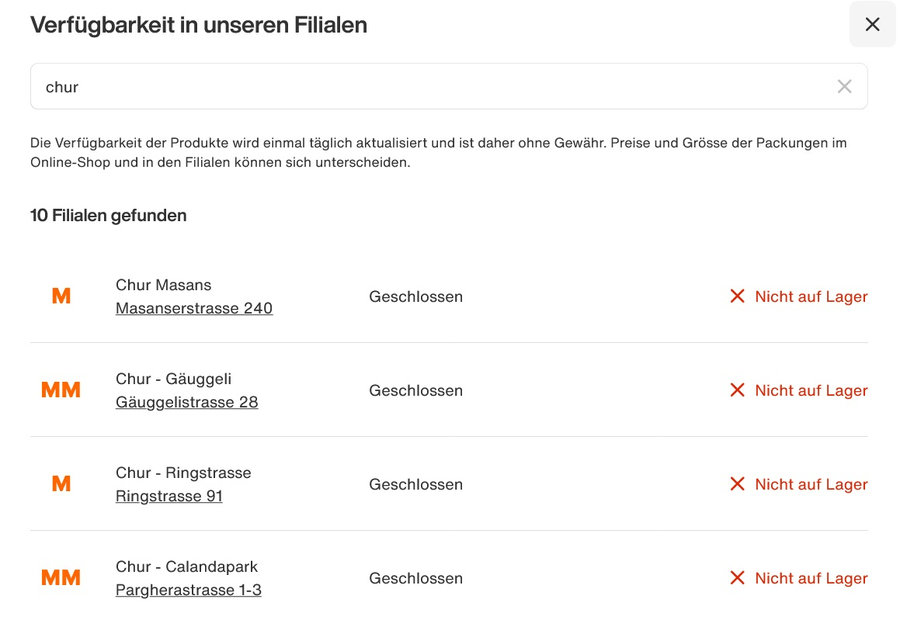Select the Chur - Calandapark store name
This screenshot has height=620, width=900.
[187, 567]
